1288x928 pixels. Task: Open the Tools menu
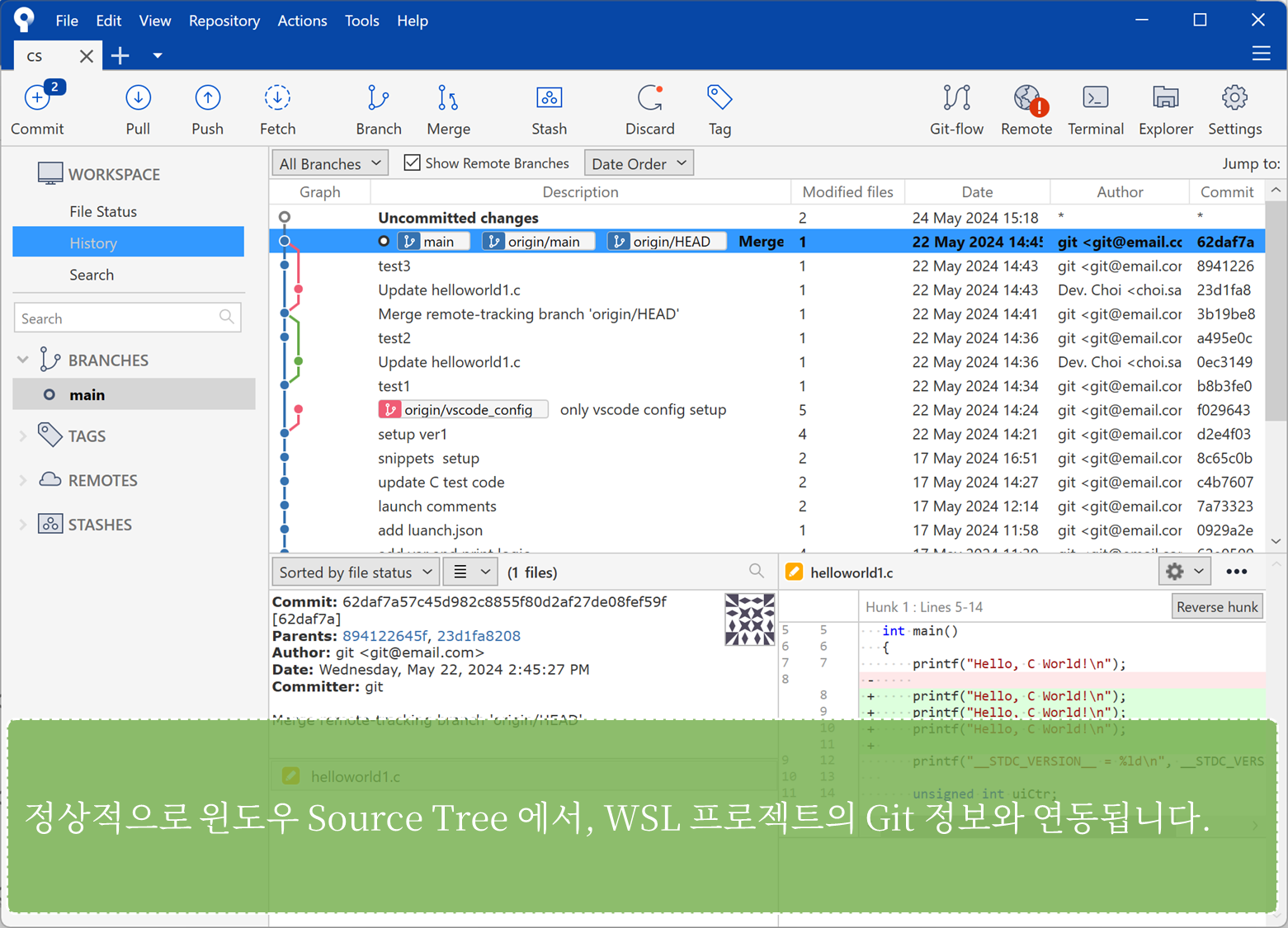(x=361, y=21)
